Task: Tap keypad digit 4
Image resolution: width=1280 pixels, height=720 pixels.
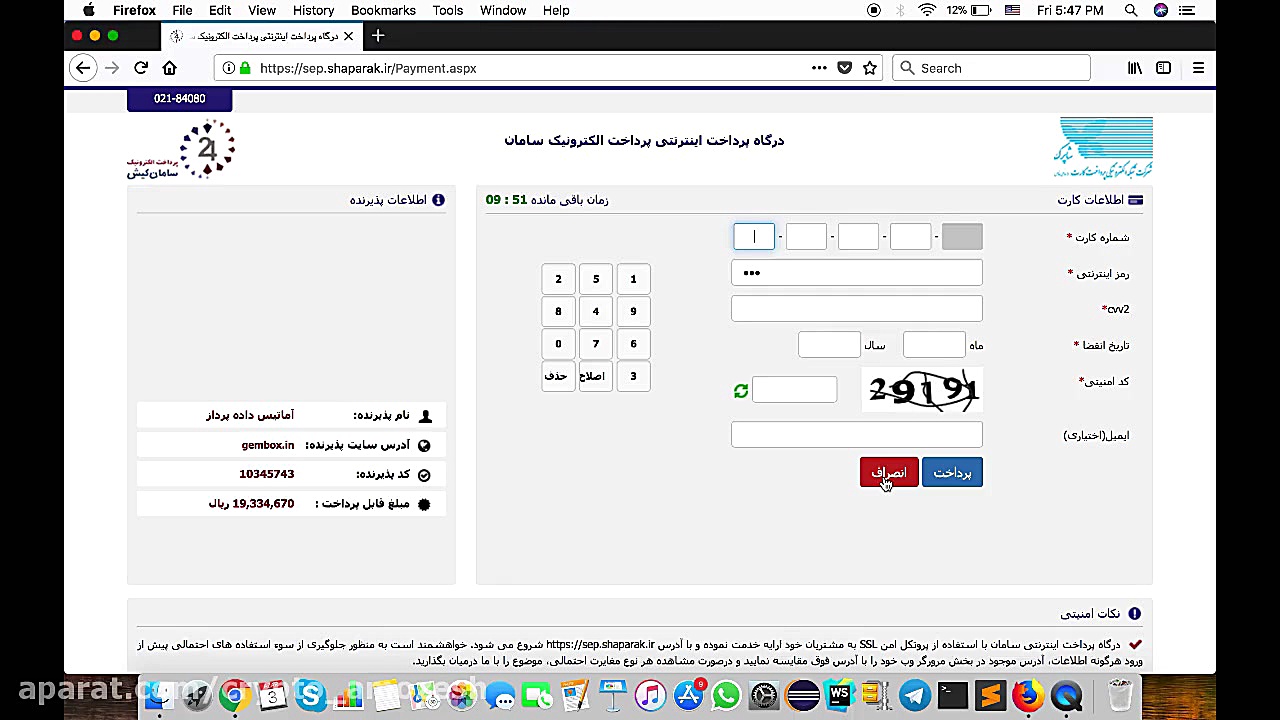Action: [596, 311]
